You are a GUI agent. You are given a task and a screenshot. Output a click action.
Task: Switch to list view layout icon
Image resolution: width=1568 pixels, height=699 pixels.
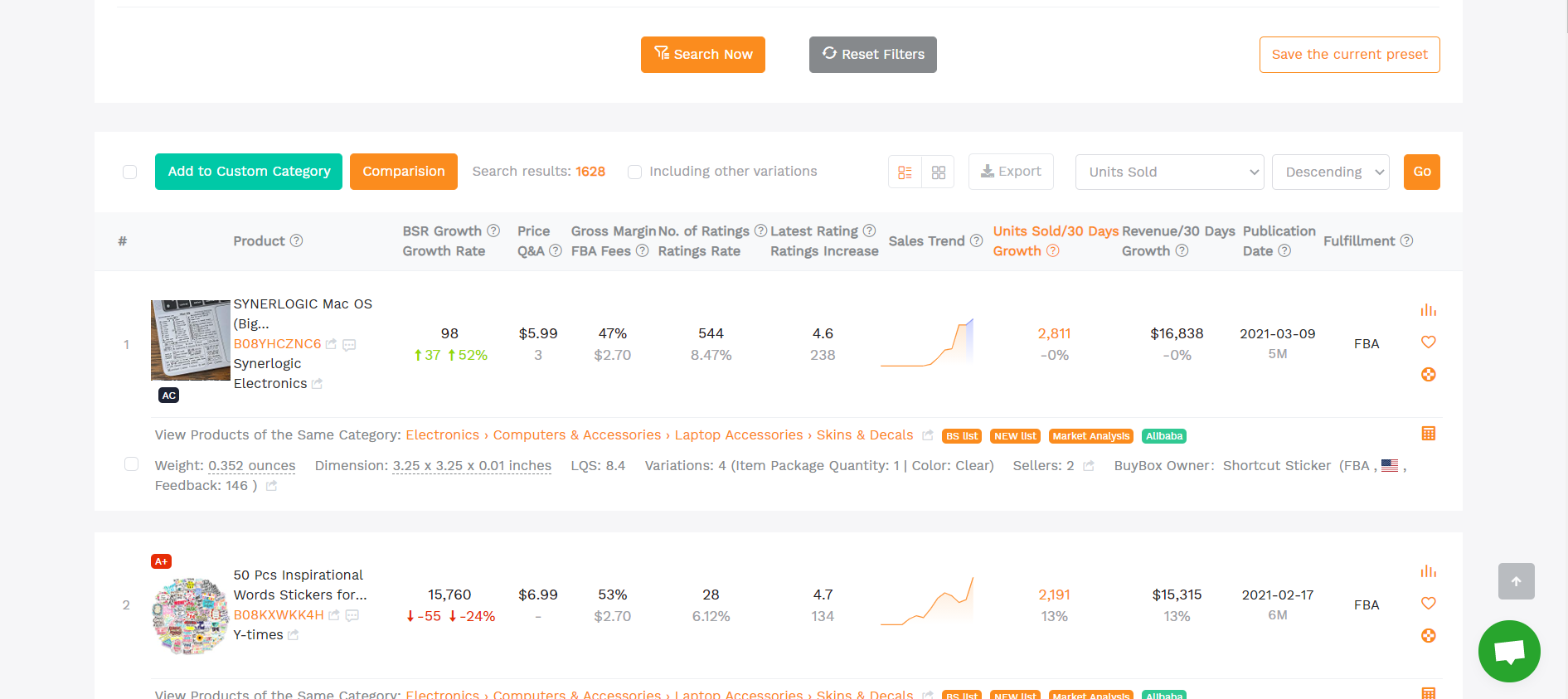[x=905, y=172]
